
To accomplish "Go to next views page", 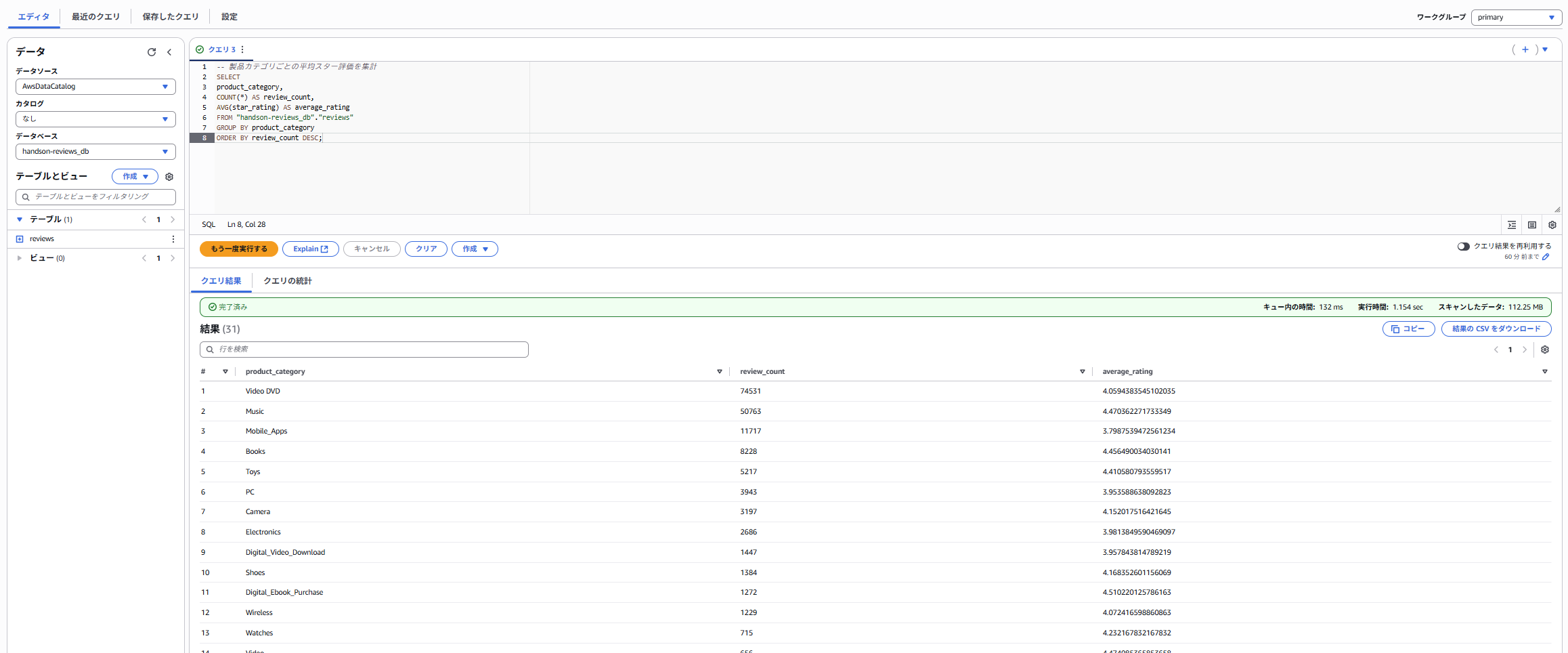I will [x=173, y=258].
